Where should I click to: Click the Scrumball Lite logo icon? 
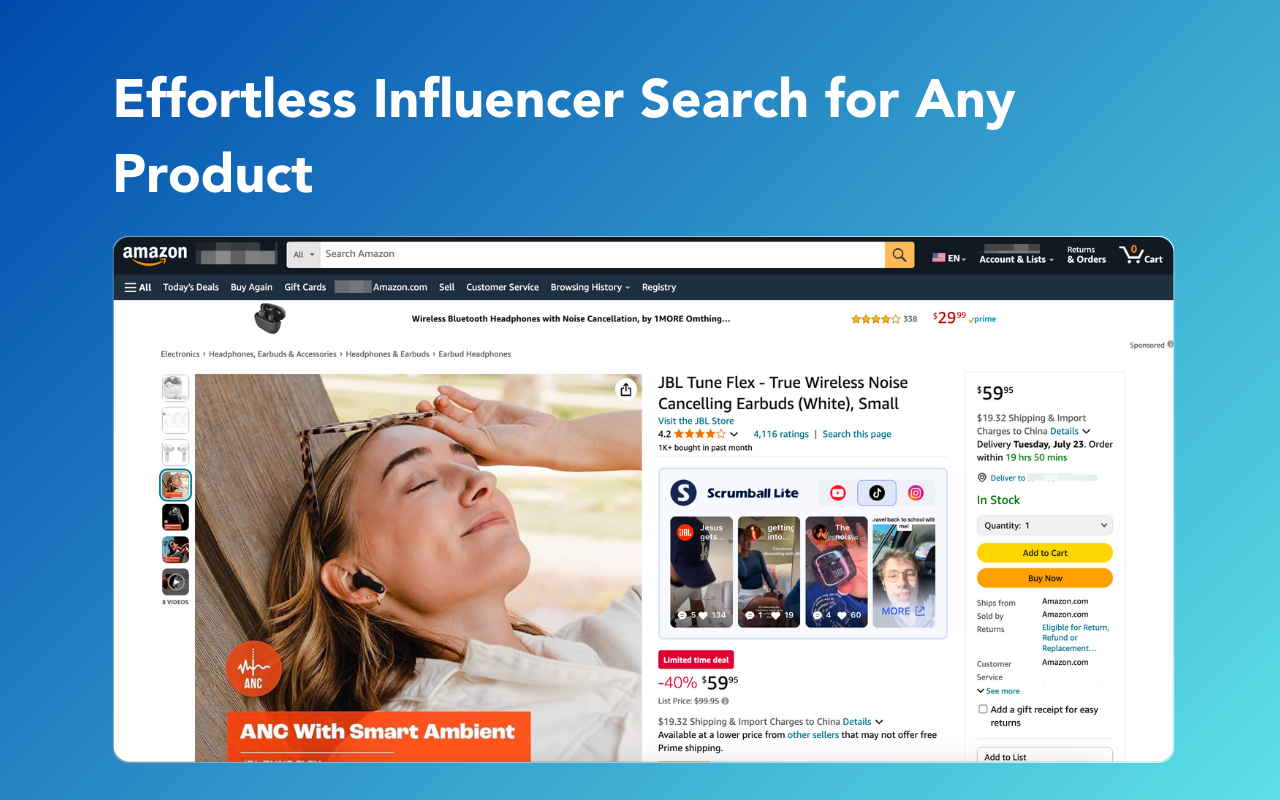(x=683, y=492)
